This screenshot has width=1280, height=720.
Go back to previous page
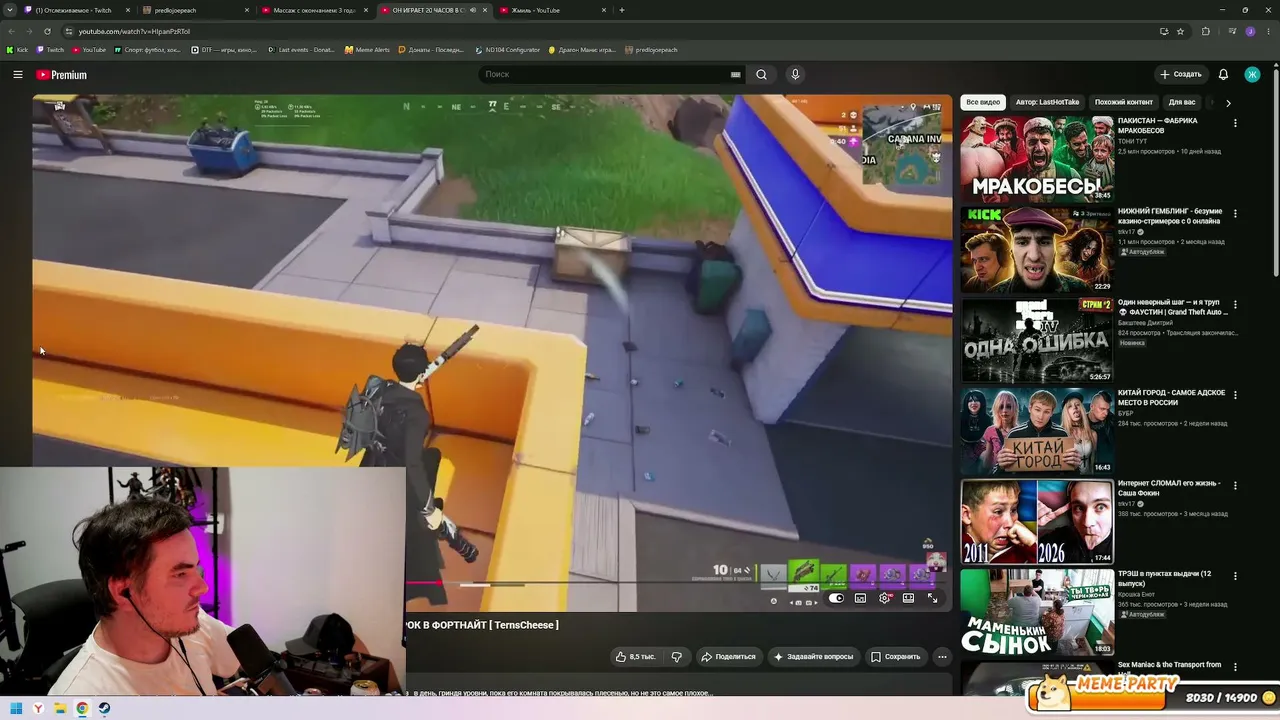[11, 31]
